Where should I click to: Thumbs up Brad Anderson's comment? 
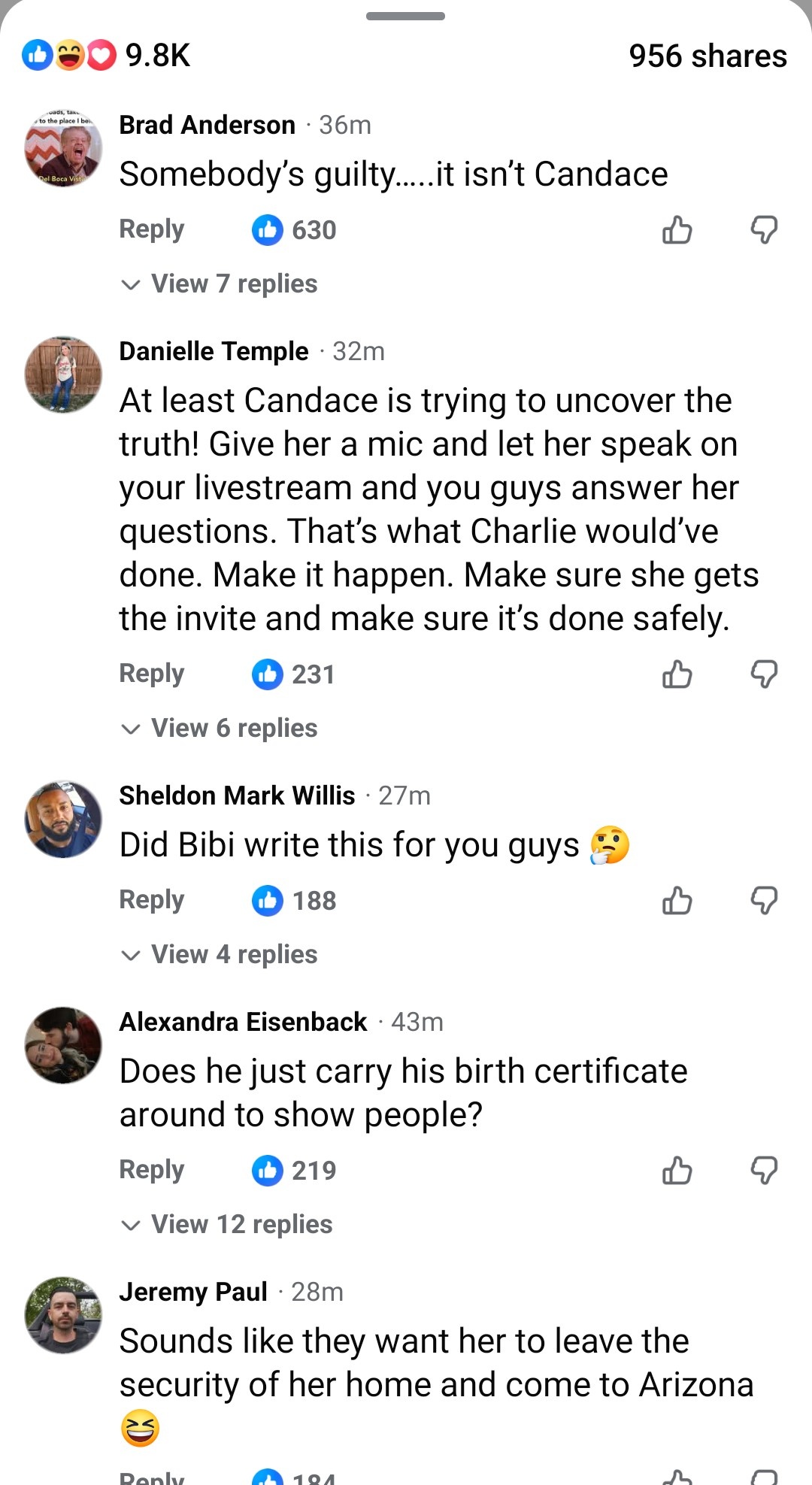click(x=677, y=230)
